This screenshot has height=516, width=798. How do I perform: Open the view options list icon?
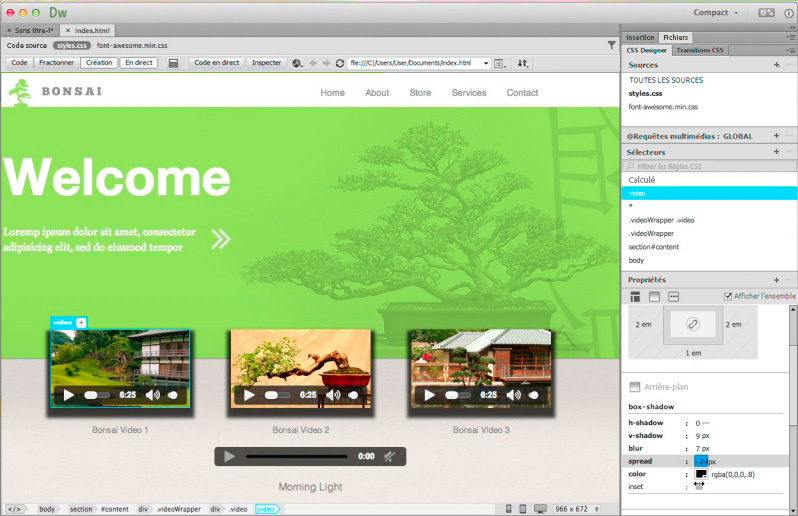pyautogui.click(x=500, y=63)
